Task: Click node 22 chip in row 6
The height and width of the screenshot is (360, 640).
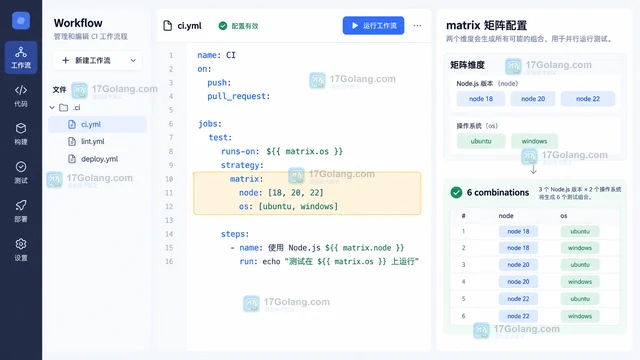Action: [x=518, y=316]
